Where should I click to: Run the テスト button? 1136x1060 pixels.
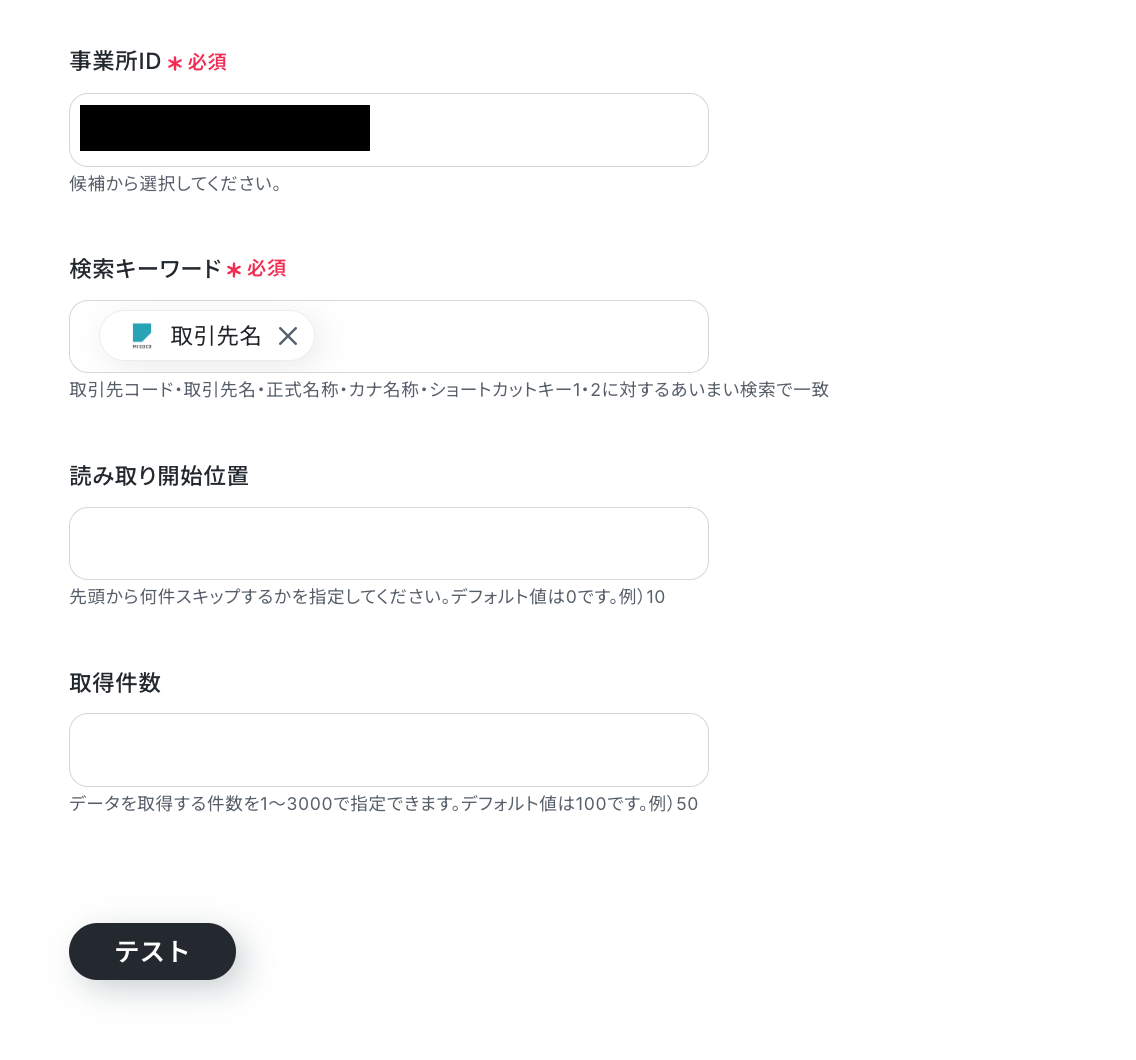tap(152, 951)
